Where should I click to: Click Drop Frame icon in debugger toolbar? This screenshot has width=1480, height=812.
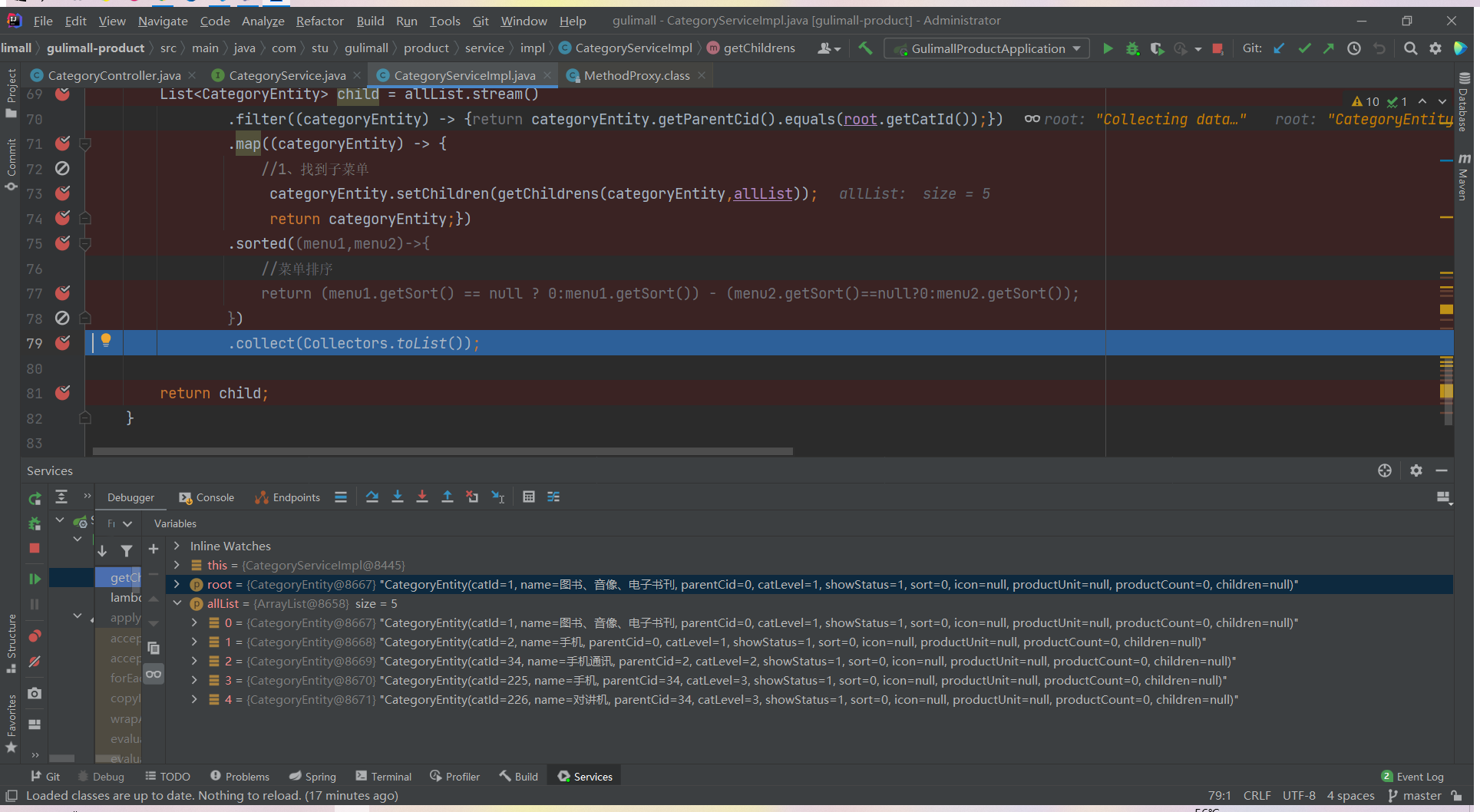point(472,497)
